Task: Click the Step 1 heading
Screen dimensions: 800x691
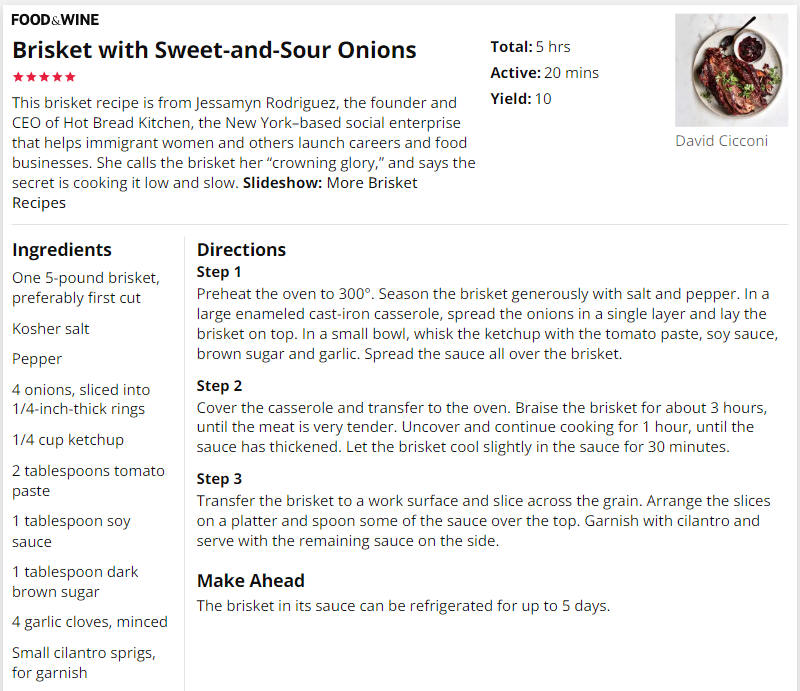Action: pos(219,272)
